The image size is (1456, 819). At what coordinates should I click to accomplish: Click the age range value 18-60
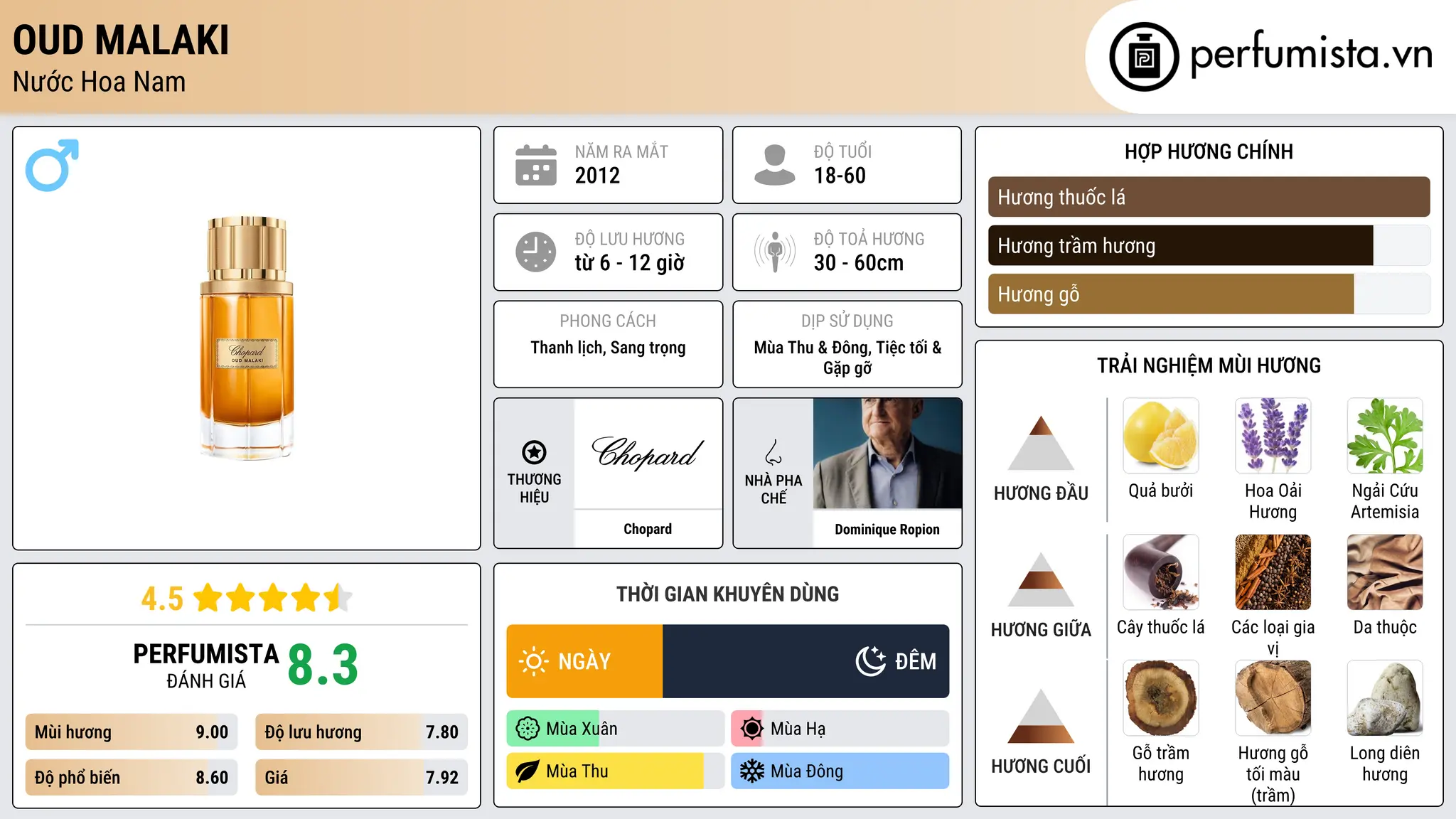(840, 176)
